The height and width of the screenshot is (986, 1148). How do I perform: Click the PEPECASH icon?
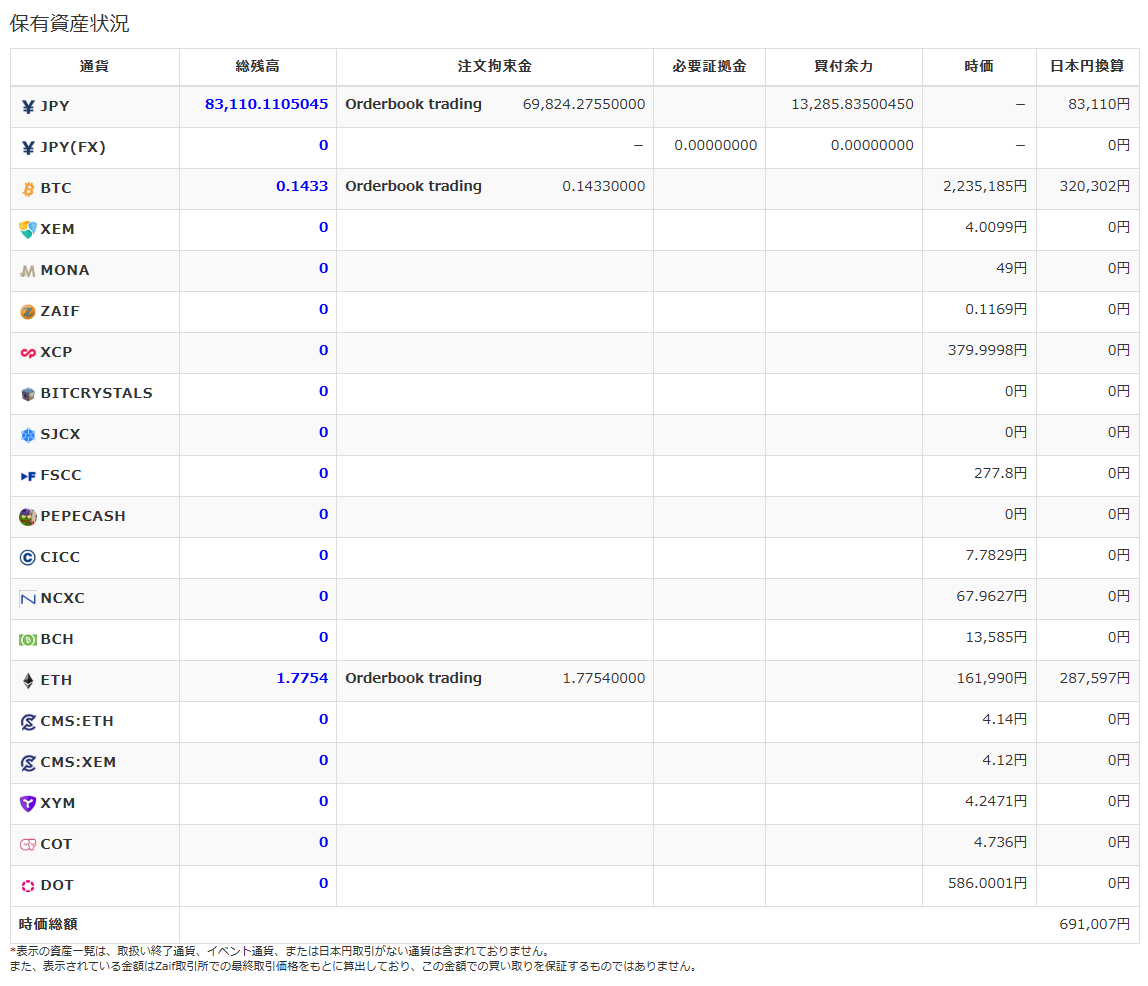pos(28,517)
